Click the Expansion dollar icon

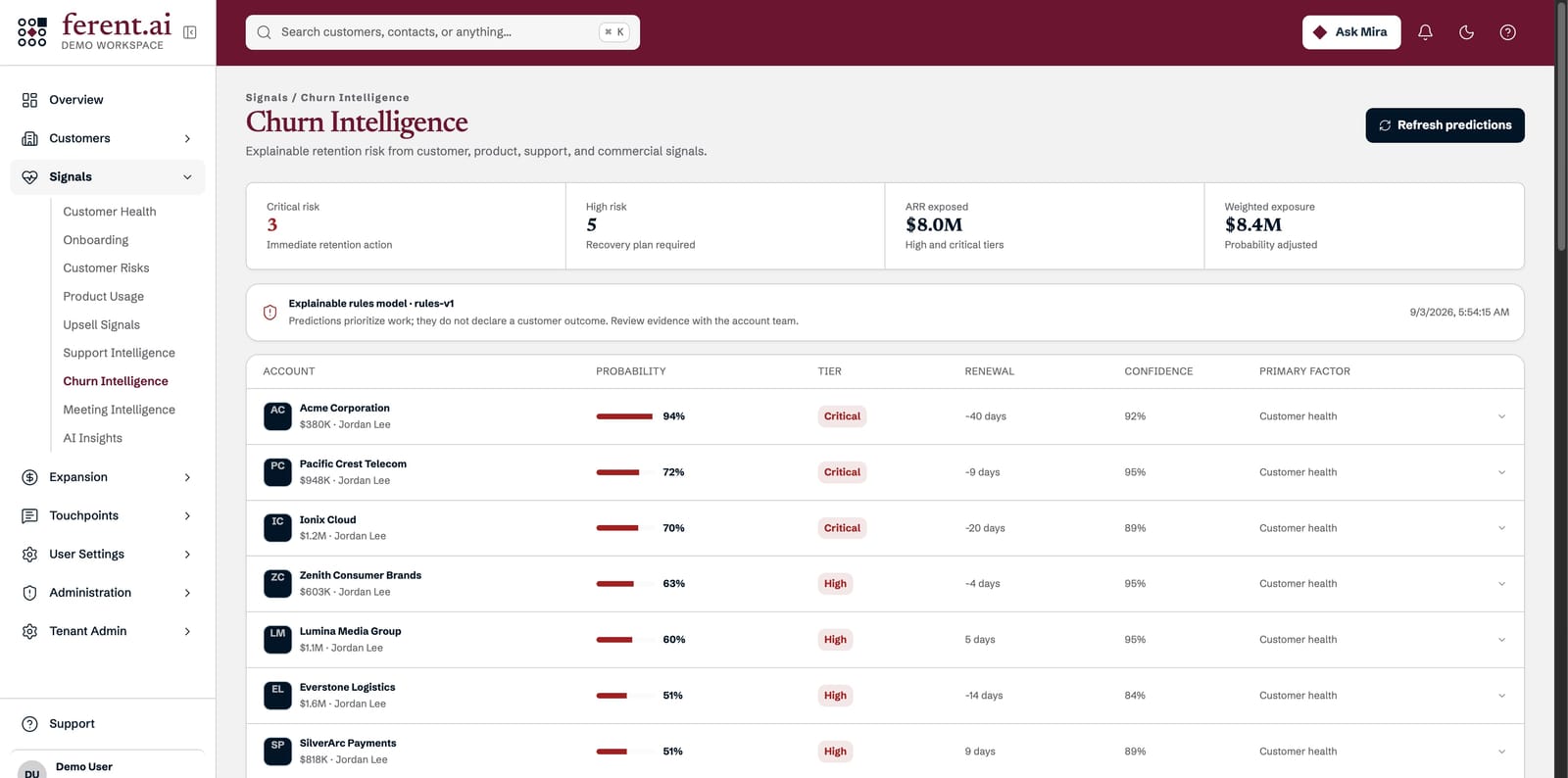[x=29, y=477]
